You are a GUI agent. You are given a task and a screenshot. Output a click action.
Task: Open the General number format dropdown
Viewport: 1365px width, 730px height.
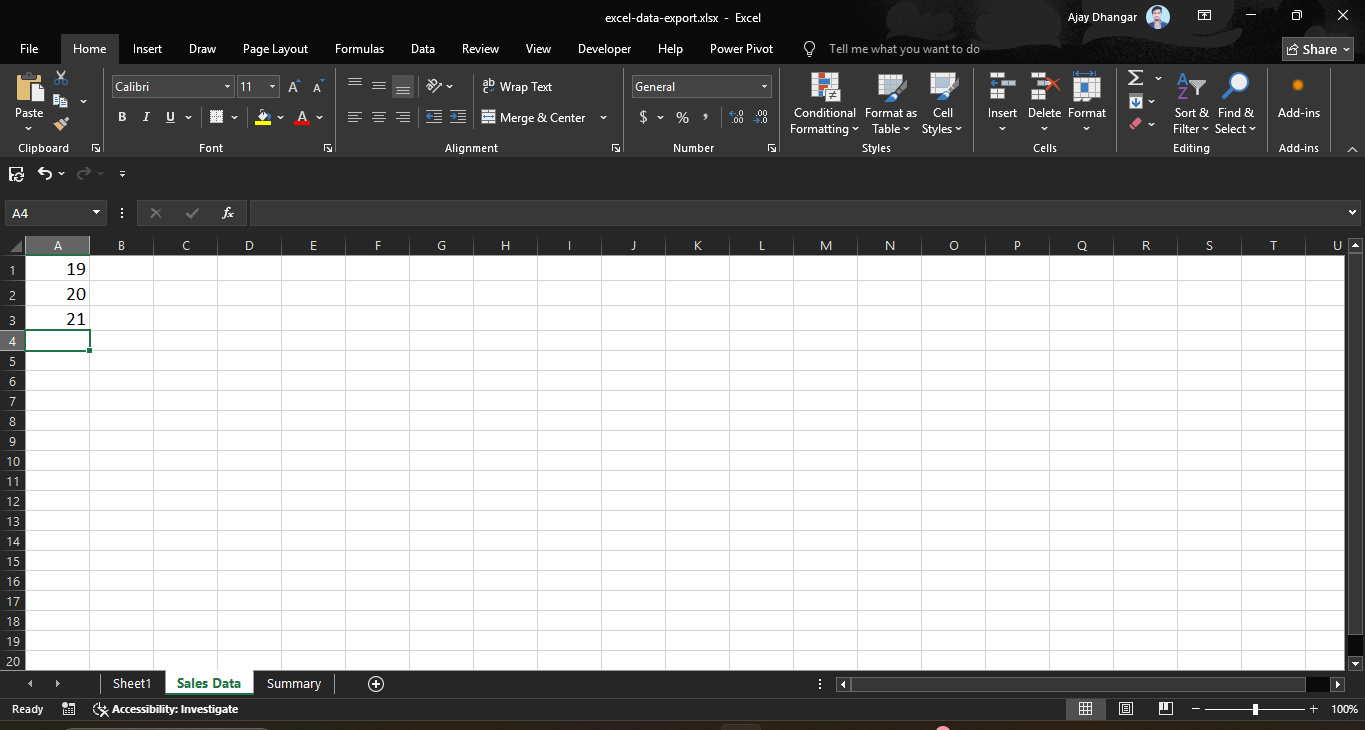[764, 87]
